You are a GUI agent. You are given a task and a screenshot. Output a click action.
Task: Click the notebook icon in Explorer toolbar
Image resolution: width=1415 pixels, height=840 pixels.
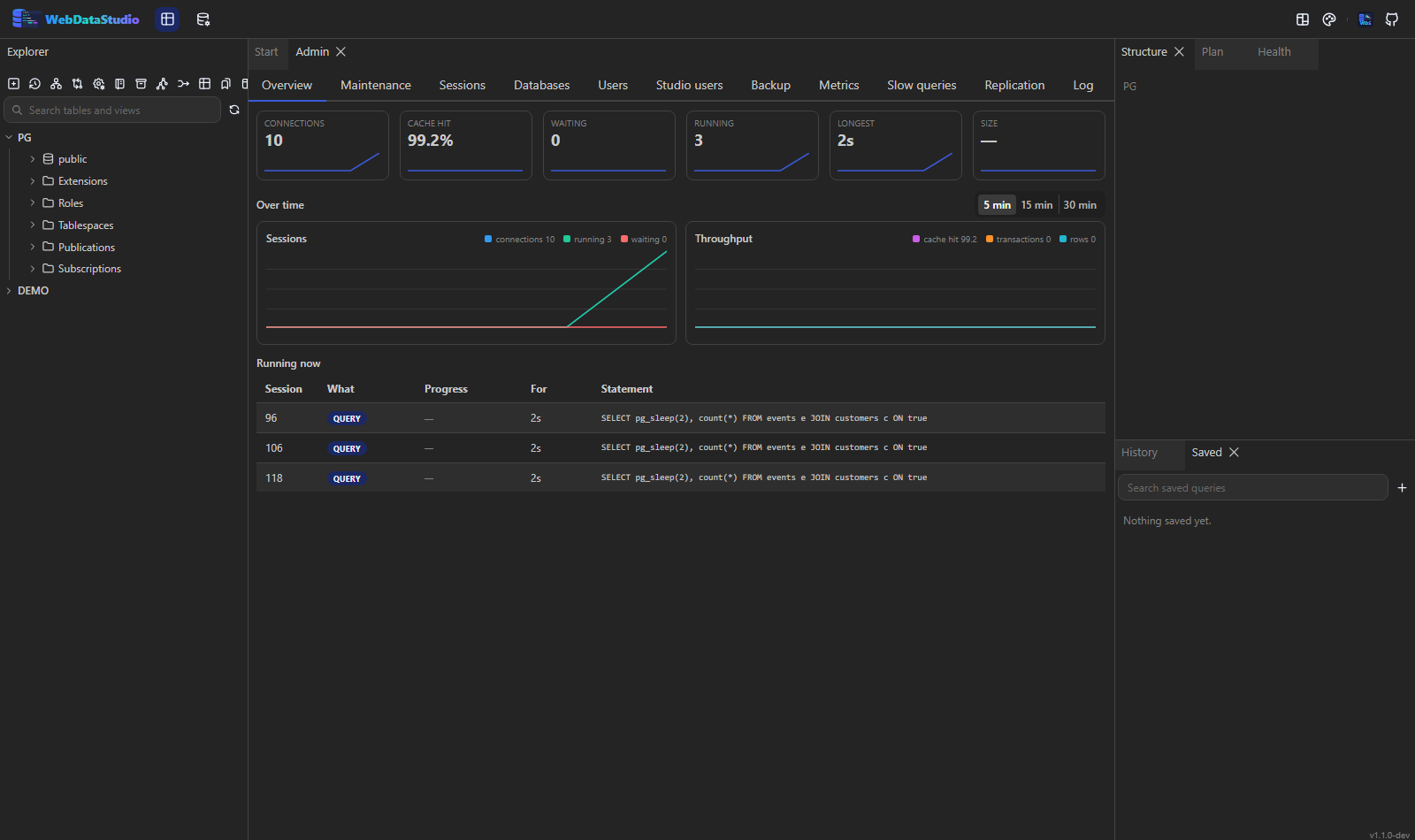[x=119, y=84]
